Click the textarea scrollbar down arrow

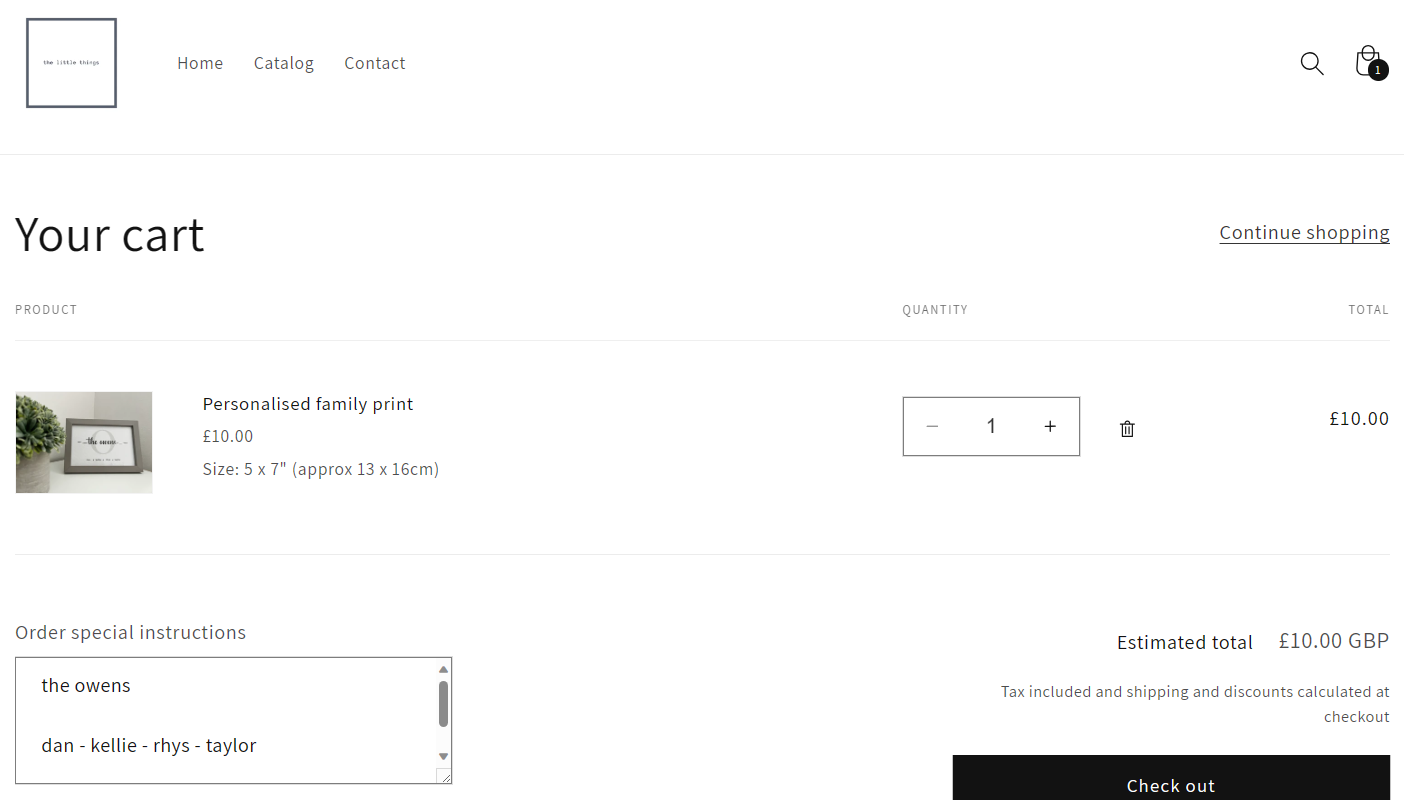443,757
